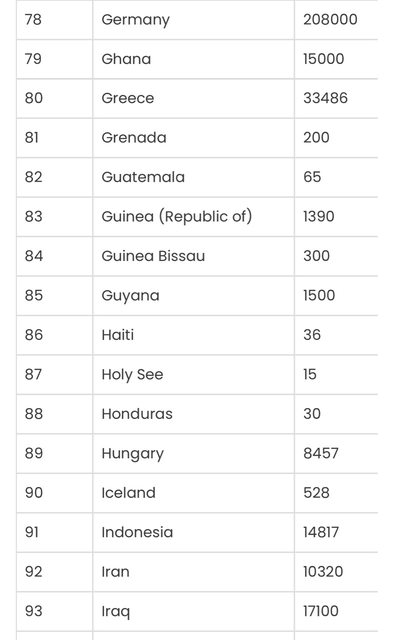Click the Indonesia value 14817

pyautogui.click(x=321, y=532)
